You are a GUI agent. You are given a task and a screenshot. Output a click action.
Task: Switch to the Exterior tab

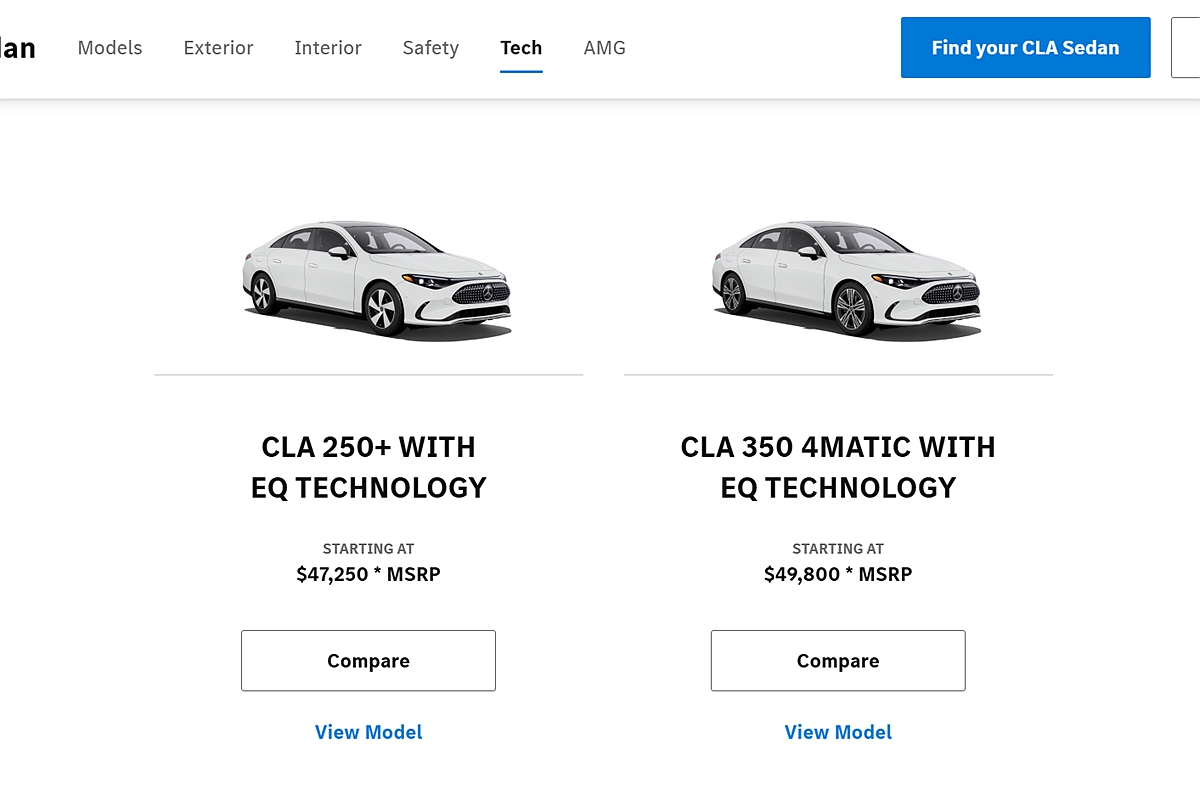[x=218, y=48]
